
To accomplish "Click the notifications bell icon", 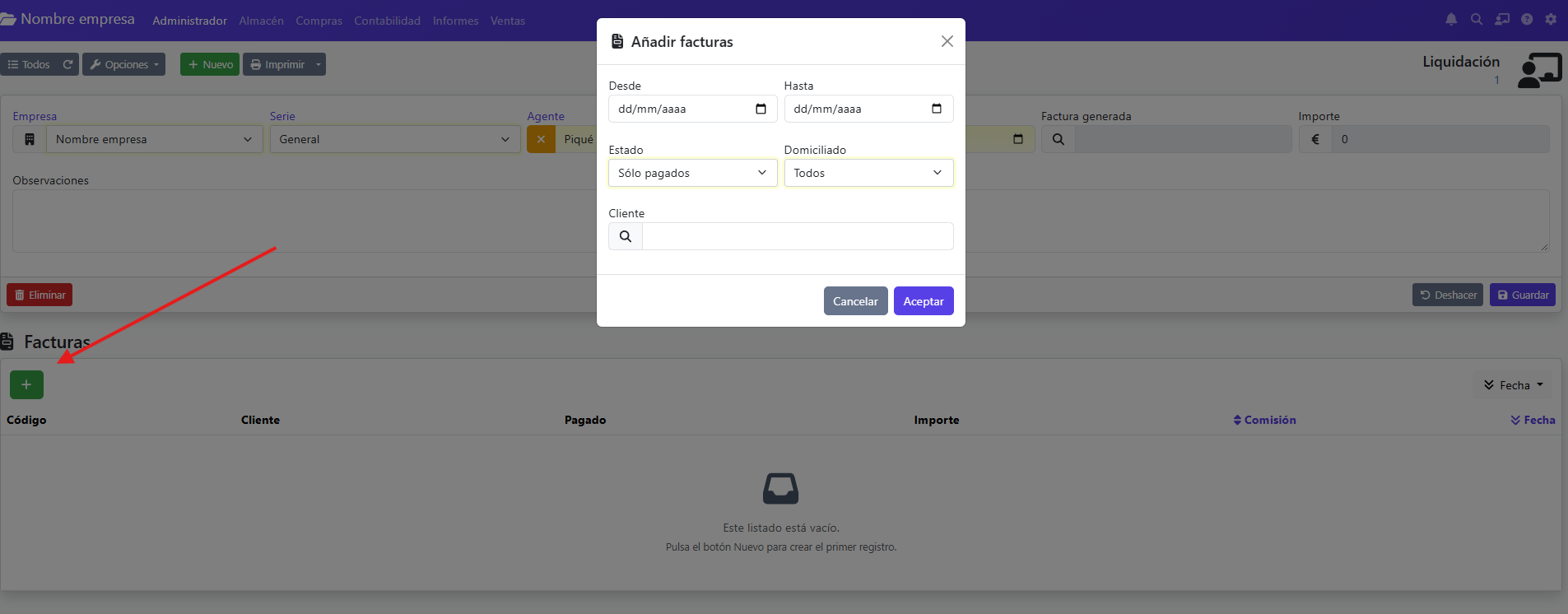I will 1451,19.
